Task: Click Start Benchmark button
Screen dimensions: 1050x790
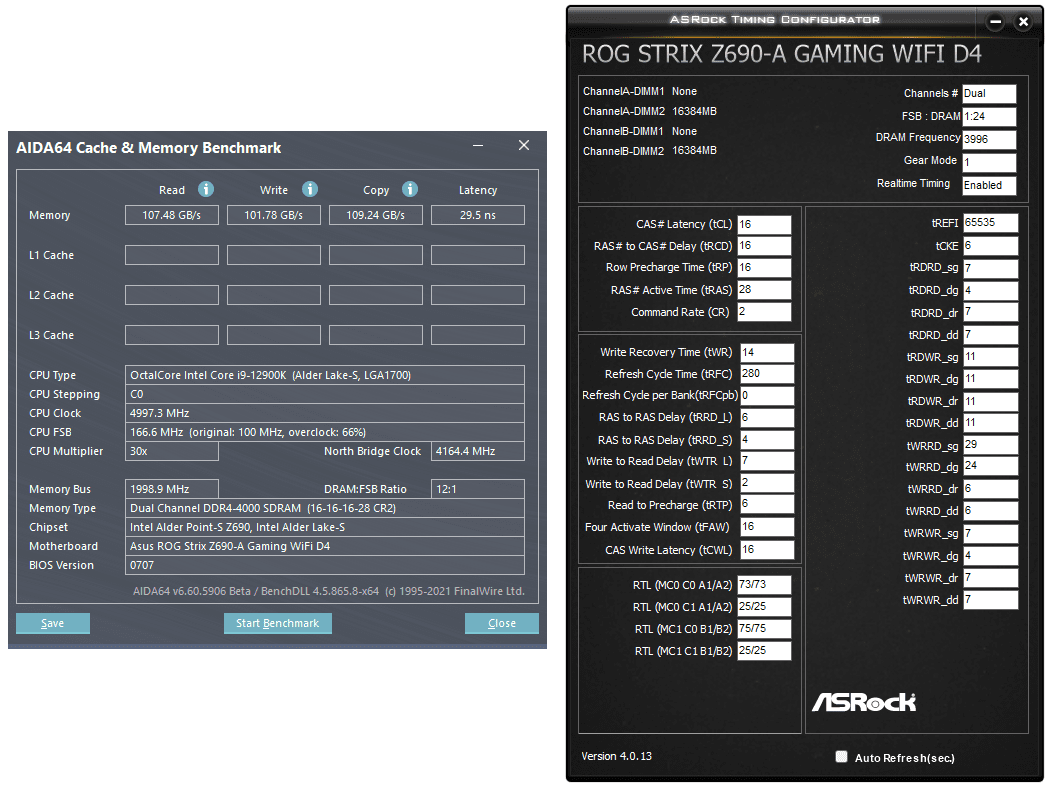Action: pos(278,623)
